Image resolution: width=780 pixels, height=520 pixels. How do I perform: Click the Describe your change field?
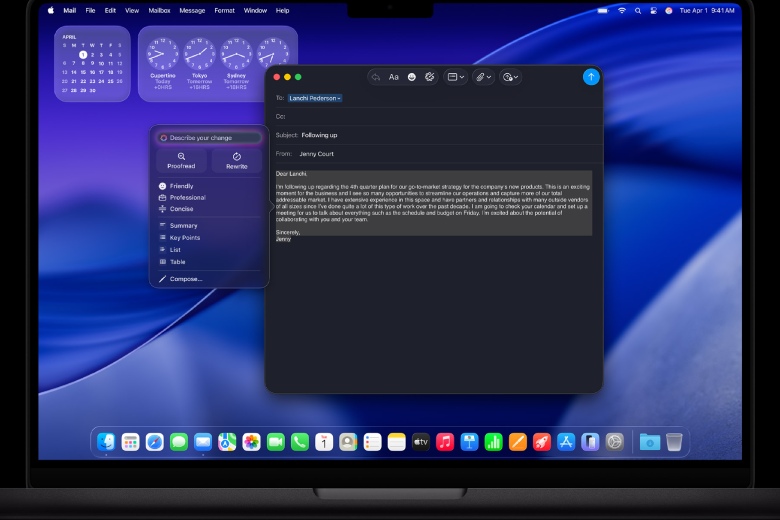click(208, 138)
